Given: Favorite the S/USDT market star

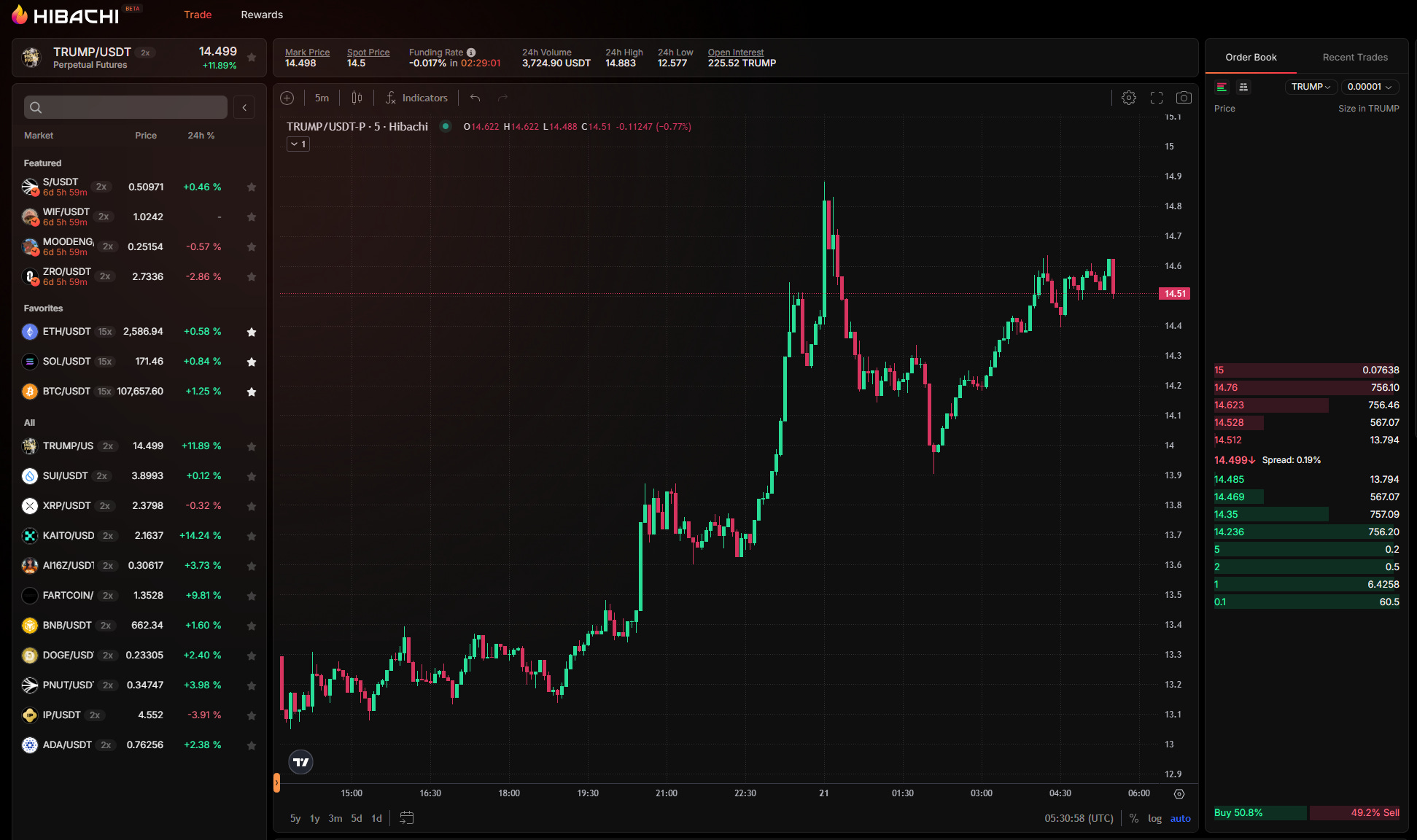Looking at the screenshot, I should pyautogui.click(x=252, y=187).
